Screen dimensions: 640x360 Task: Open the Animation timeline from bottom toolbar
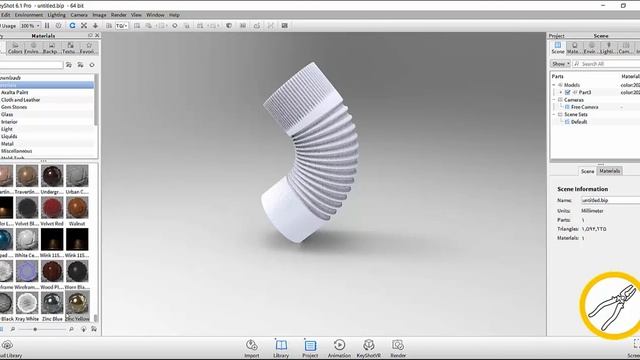coord(339,349)
